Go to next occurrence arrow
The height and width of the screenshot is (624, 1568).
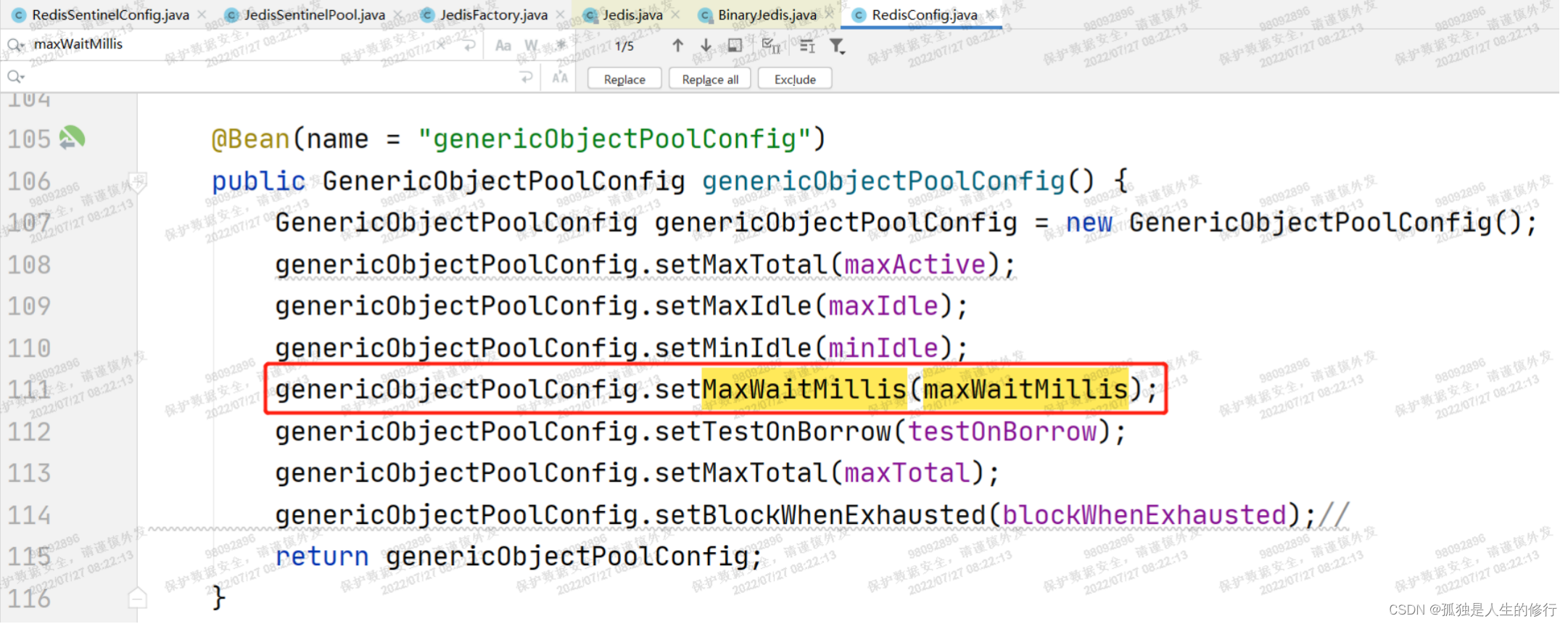[x=706, y=46]
